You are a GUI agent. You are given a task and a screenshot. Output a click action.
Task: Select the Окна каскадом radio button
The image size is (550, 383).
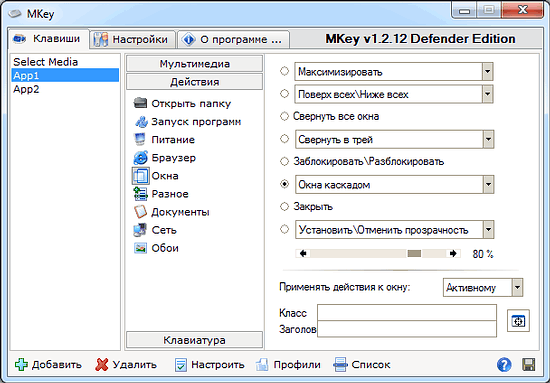284,184
